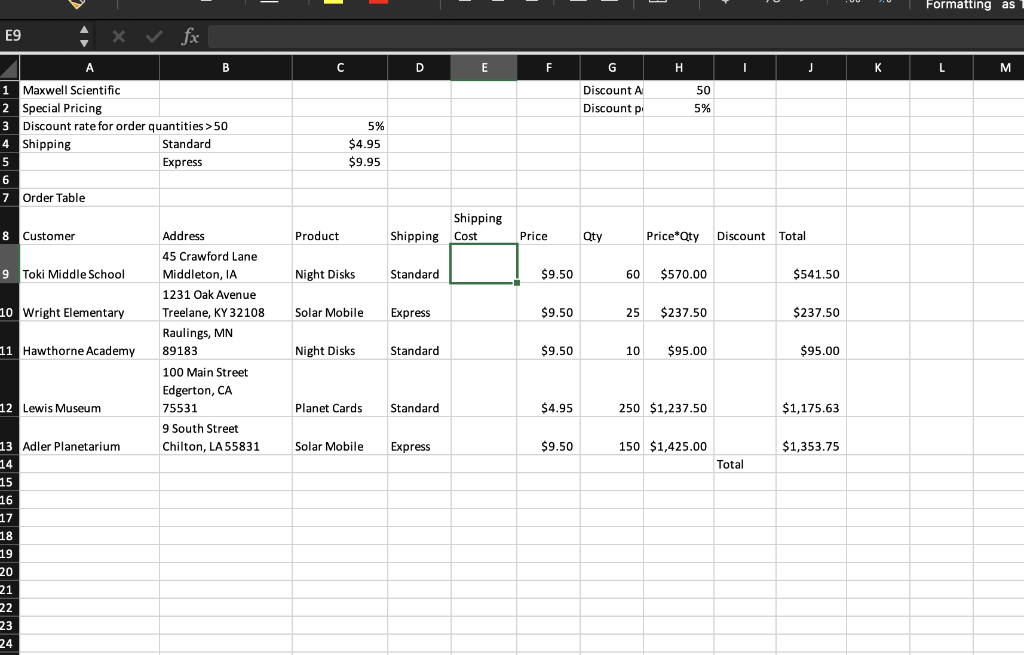Click the 'Customer' header cell

[89, 226]
